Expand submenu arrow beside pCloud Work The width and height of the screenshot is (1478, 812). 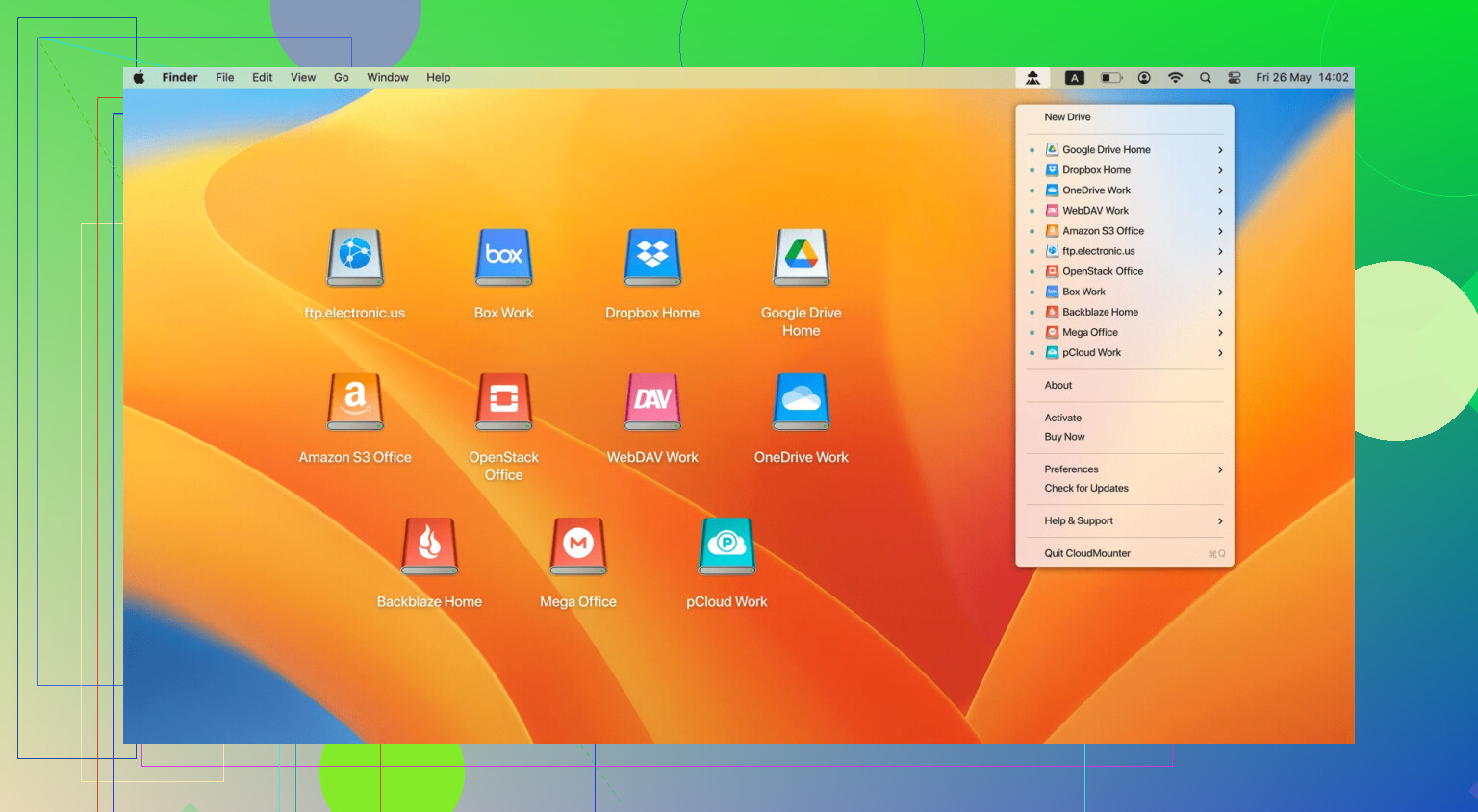click(x=1220, y=352)
